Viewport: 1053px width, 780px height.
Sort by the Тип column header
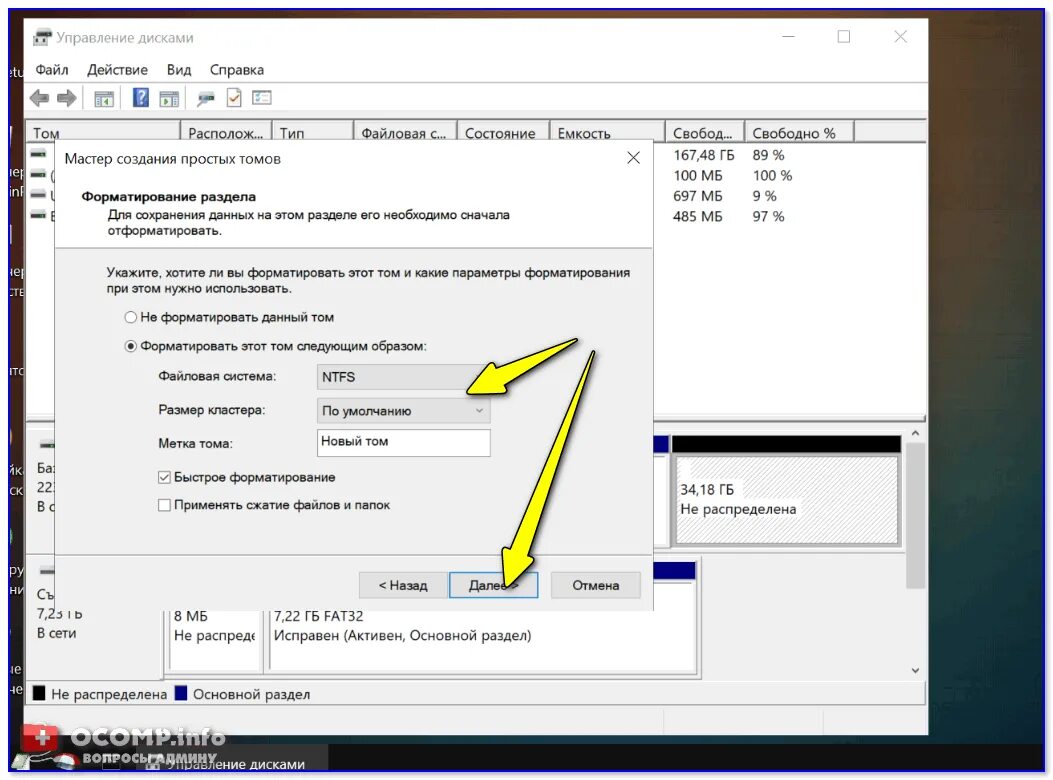click(312, 132)
